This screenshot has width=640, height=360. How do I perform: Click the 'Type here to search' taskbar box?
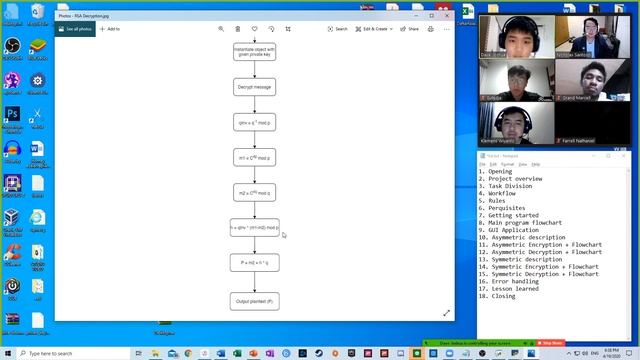[x=73, y=353]
